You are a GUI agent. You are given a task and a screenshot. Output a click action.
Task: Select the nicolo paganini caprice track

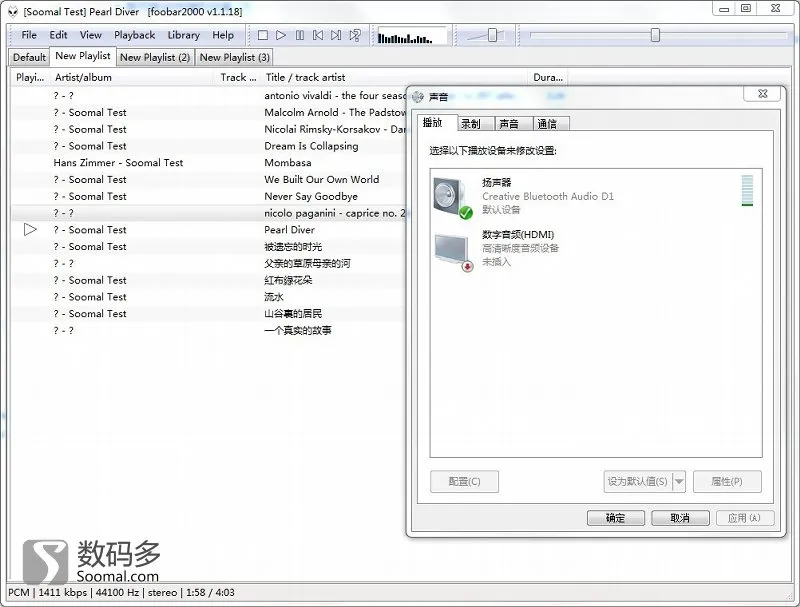point(208,213)
